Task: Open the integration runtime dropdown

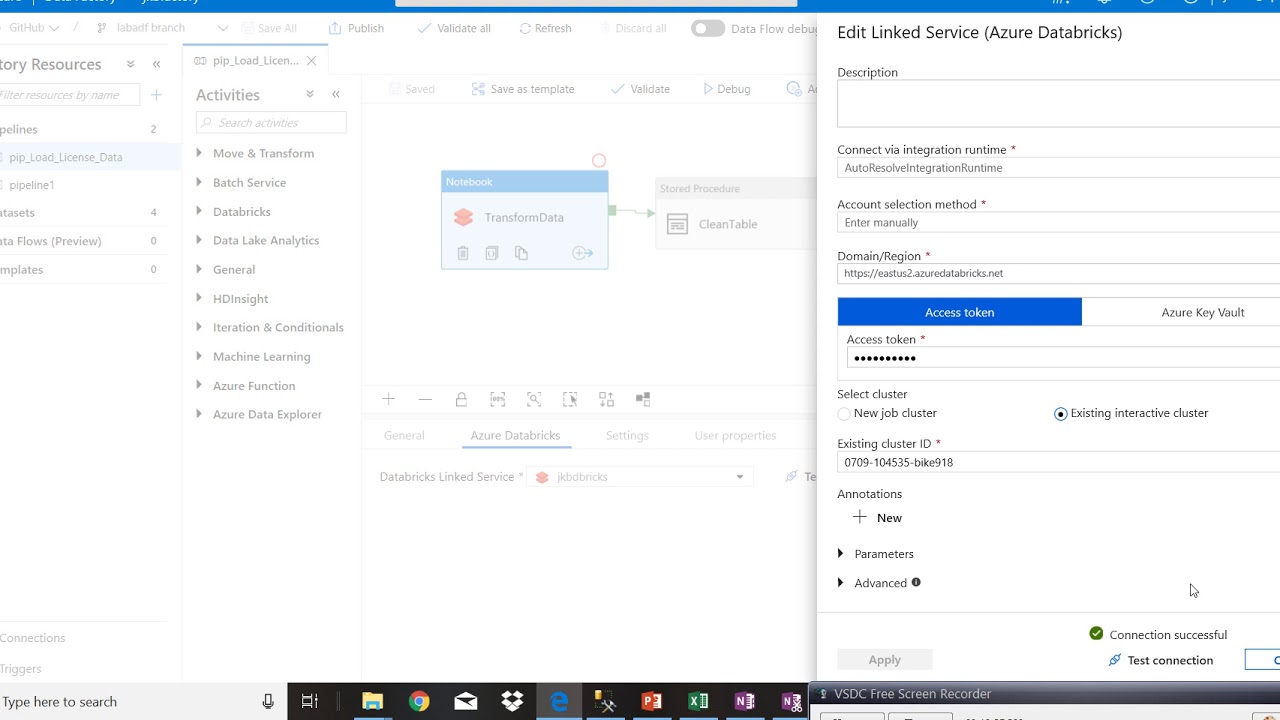Action: pos(1058,168)
